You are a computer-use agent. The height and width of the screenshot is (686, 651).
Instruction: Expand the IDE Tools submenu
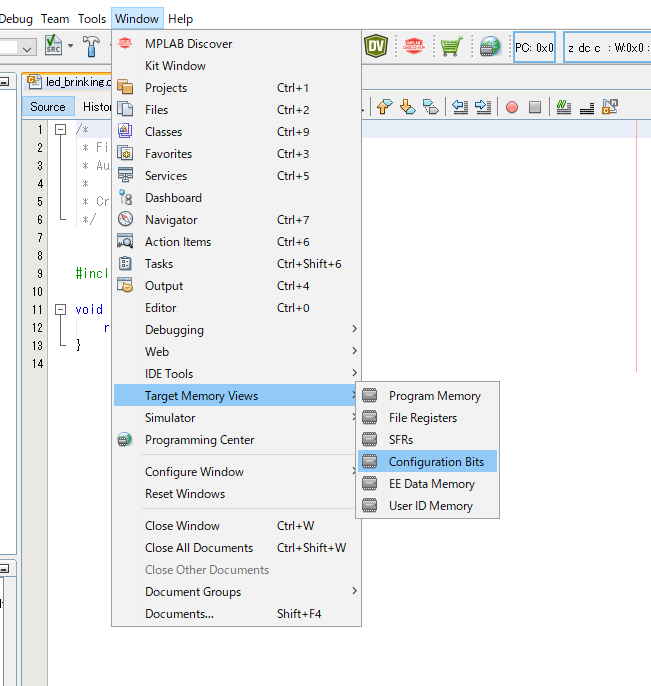(x=237, y=374)
